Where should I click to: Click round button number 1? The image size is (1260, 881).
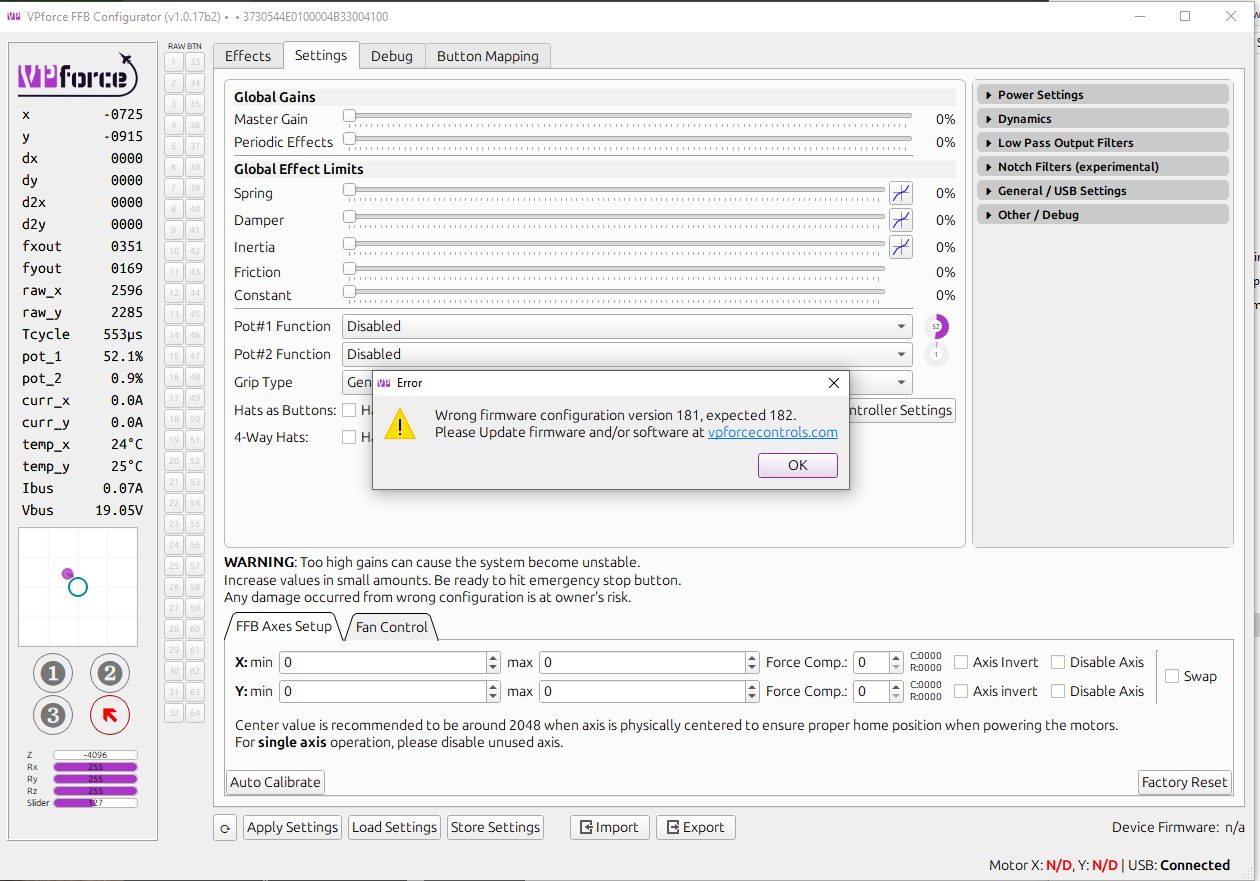(x=53, y=674)
